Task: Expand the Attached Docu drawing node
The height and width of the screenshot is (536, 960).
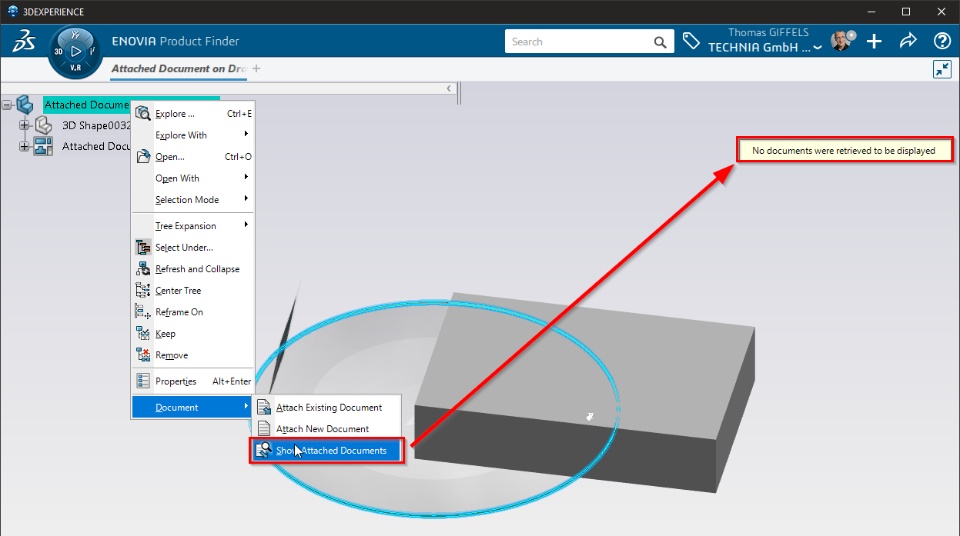Action: click(x=24, y=146)
